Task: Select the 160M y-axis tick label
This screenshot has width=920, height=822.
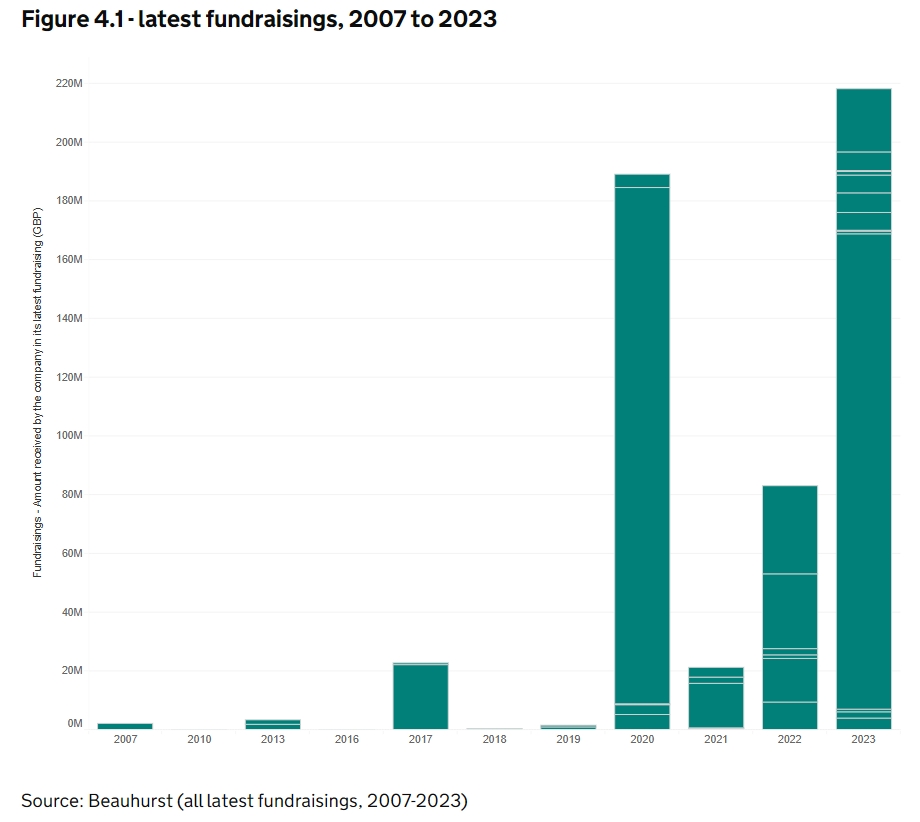Action: pos(69,260)
